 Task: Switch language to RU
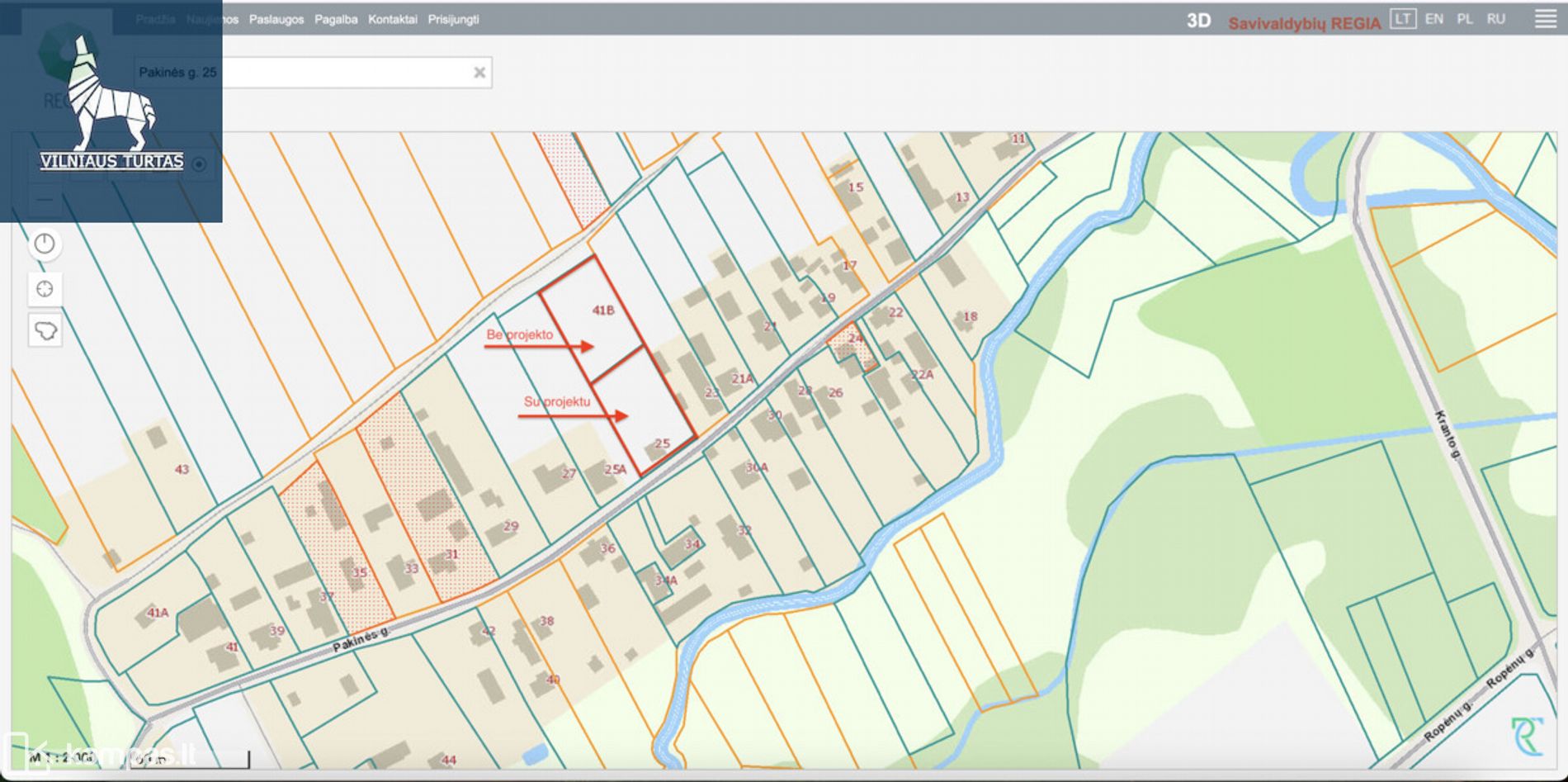1496,19
